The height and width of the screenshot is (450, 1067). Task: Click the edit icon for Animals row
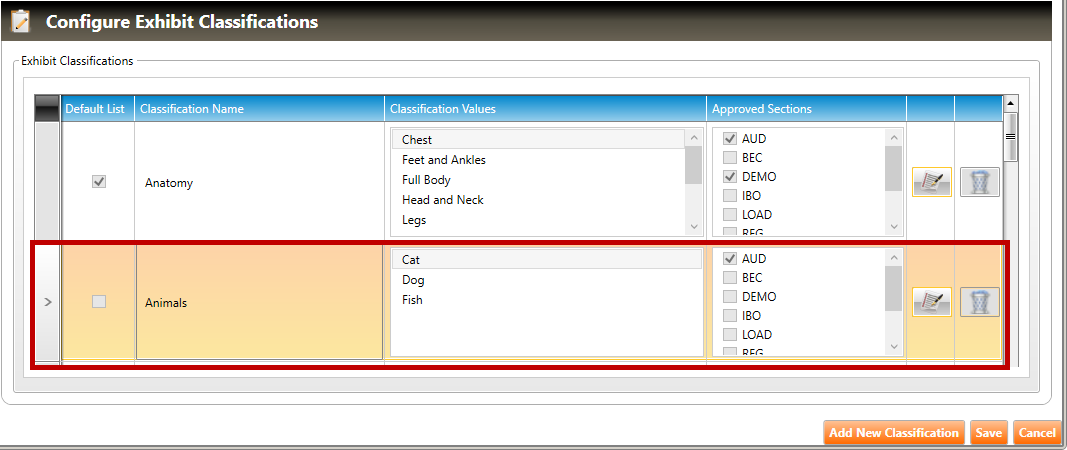point(931,302)
